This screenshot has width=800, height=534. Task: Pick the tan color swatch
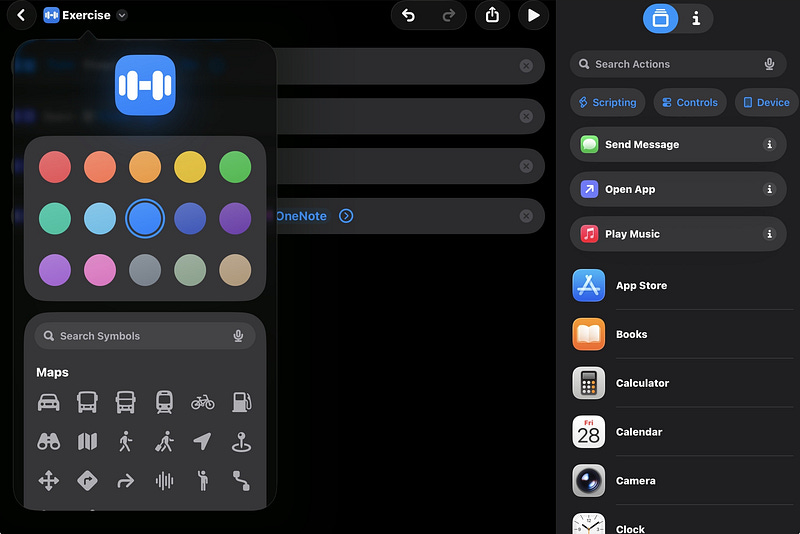pyautogui.click(x=235, y=270)
